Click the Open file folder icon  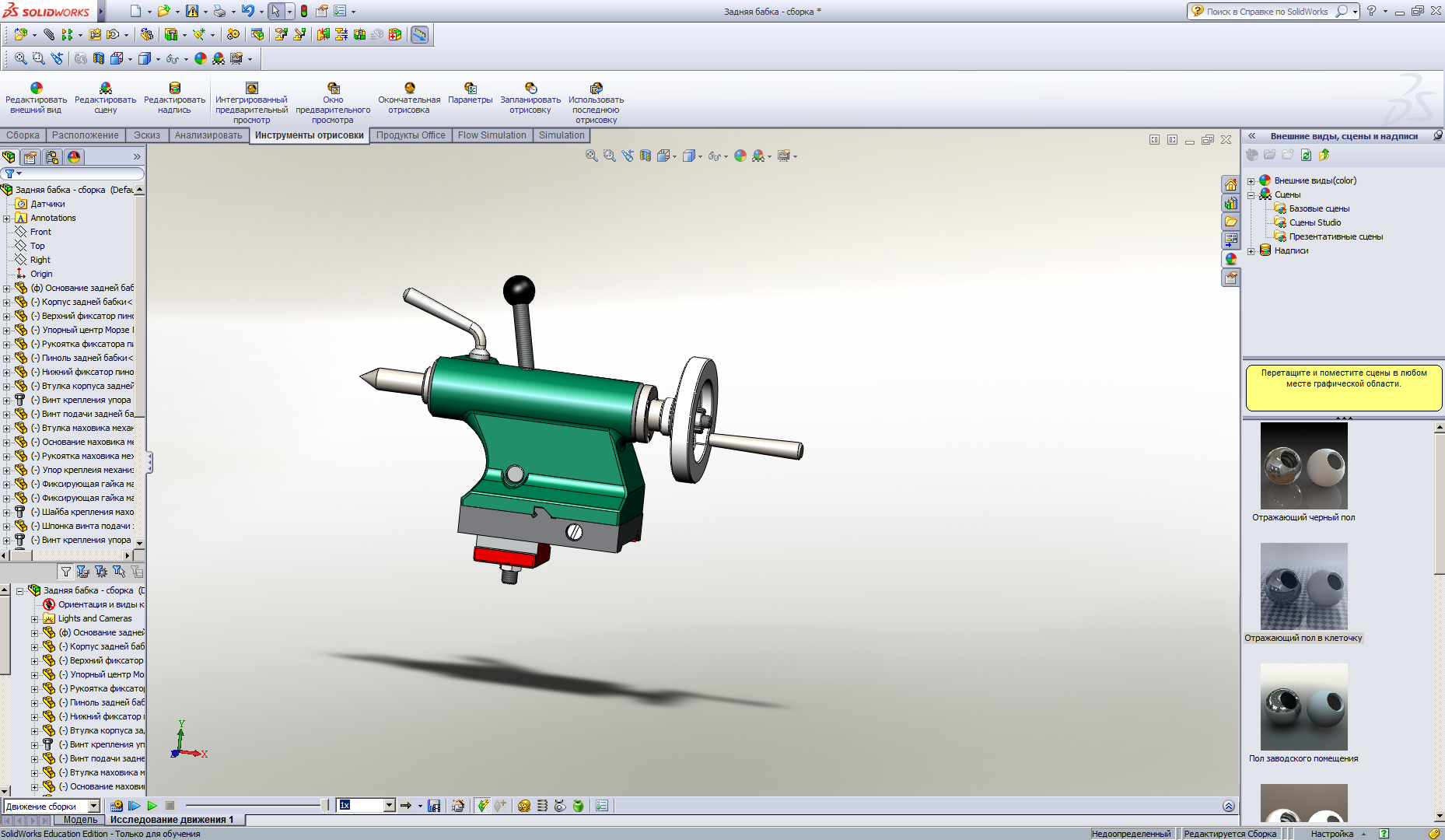[163, 11]
